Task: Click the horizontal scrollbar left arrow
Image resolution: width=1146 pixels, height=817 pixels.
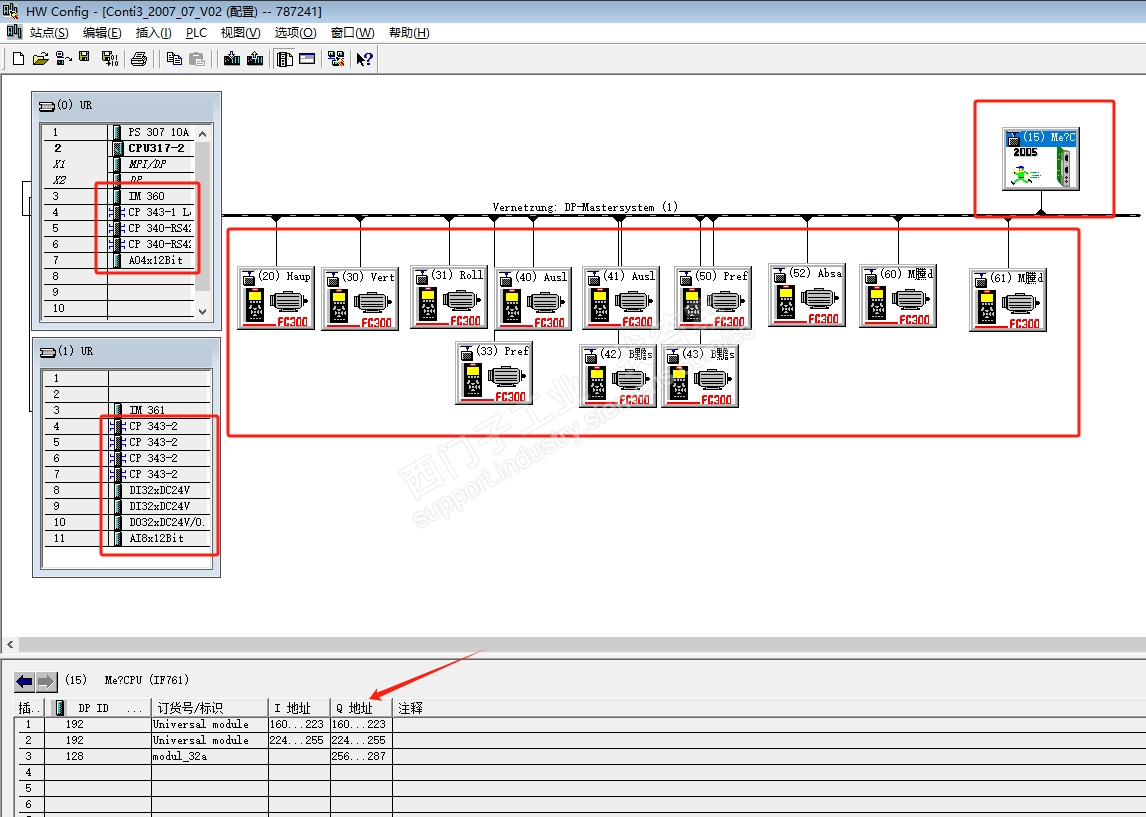Action: pos(10,645)
